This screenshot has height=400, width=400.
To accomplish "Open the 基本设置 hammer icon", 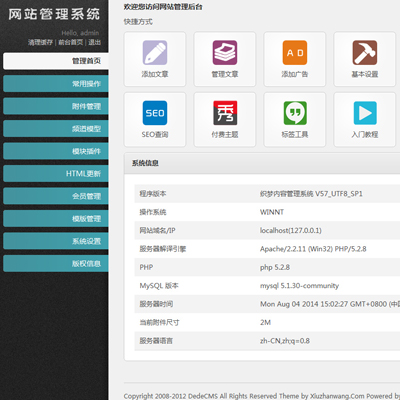I will click(365, 53).
